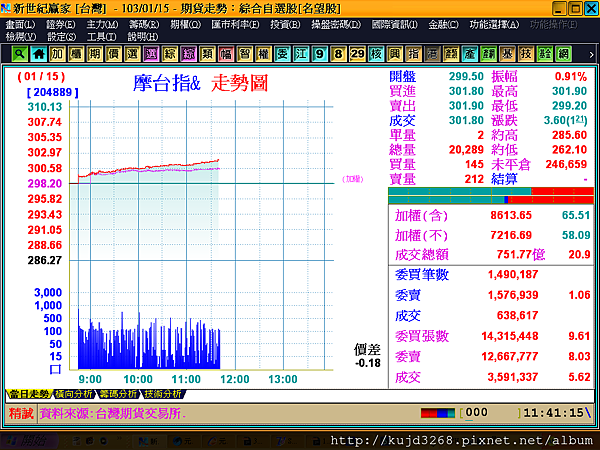Open the 設定(S) menu
The image size is (600, 450).
62,37
